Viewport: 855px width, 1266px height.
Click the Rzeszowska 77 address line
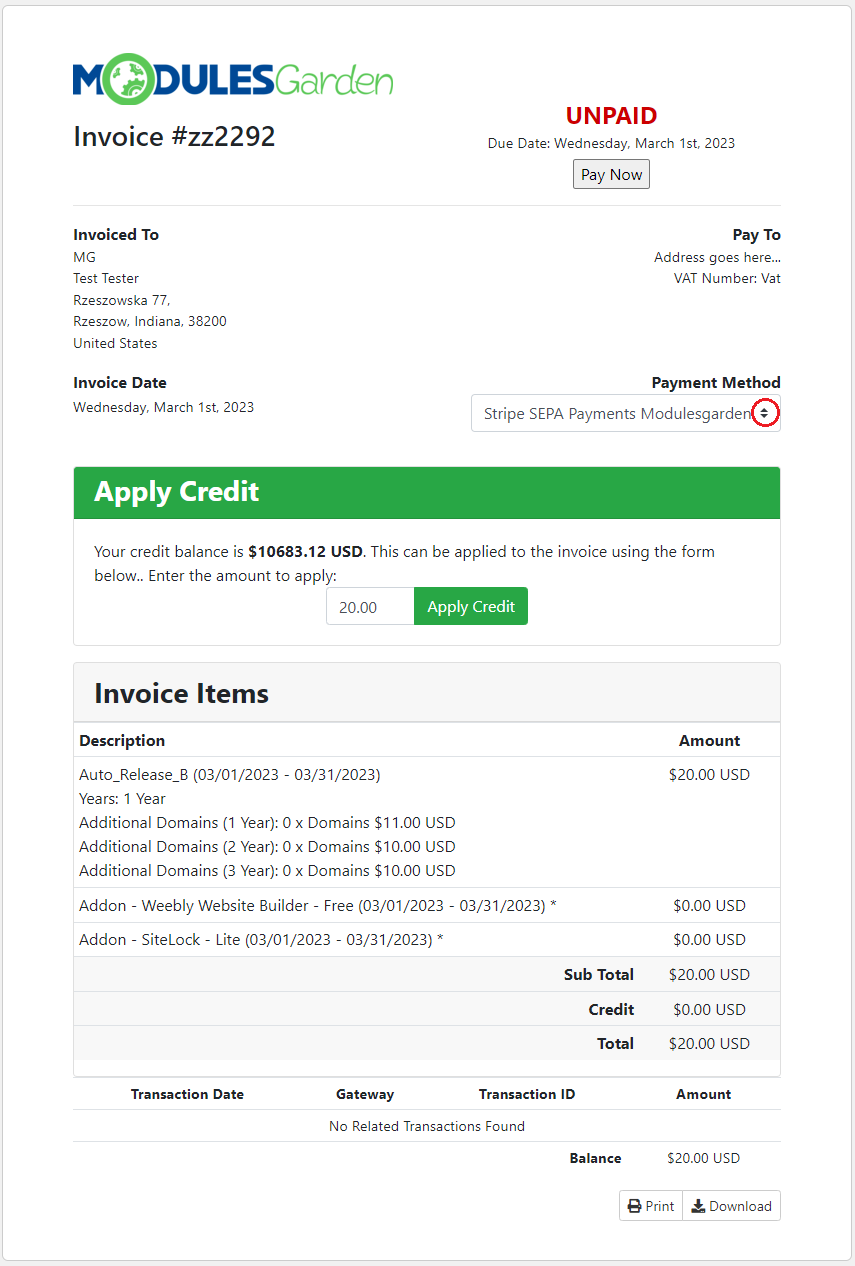coord(122,300)
